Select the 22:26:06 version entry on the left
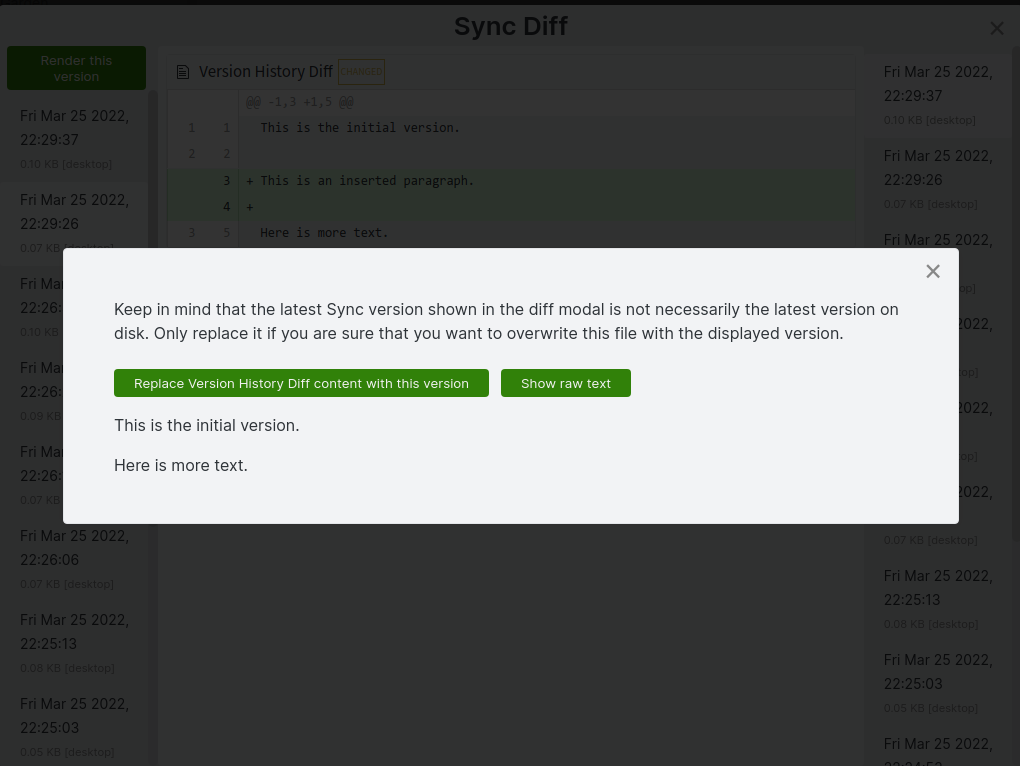This screenshot has height=766, width=1020. click(74, 548)
